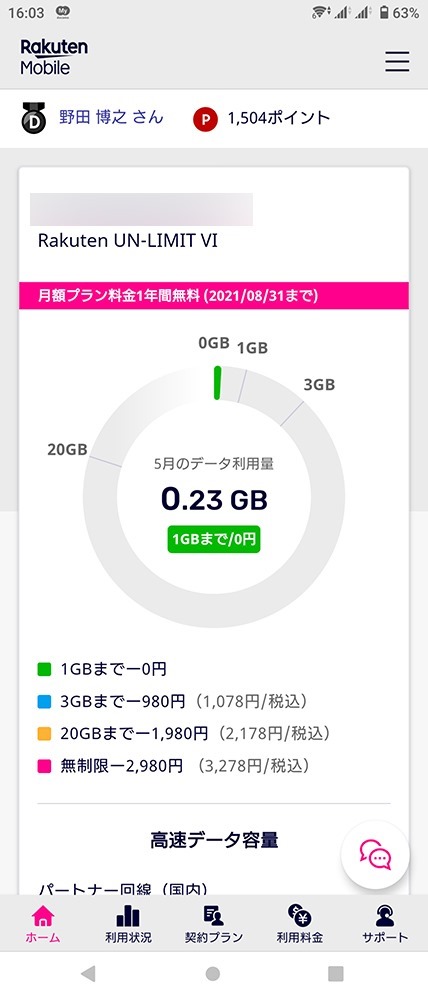Screen dimensions: 428x1000
Task: Tap the user name 野田 博之 さん
Action: [x=111, y=117]
